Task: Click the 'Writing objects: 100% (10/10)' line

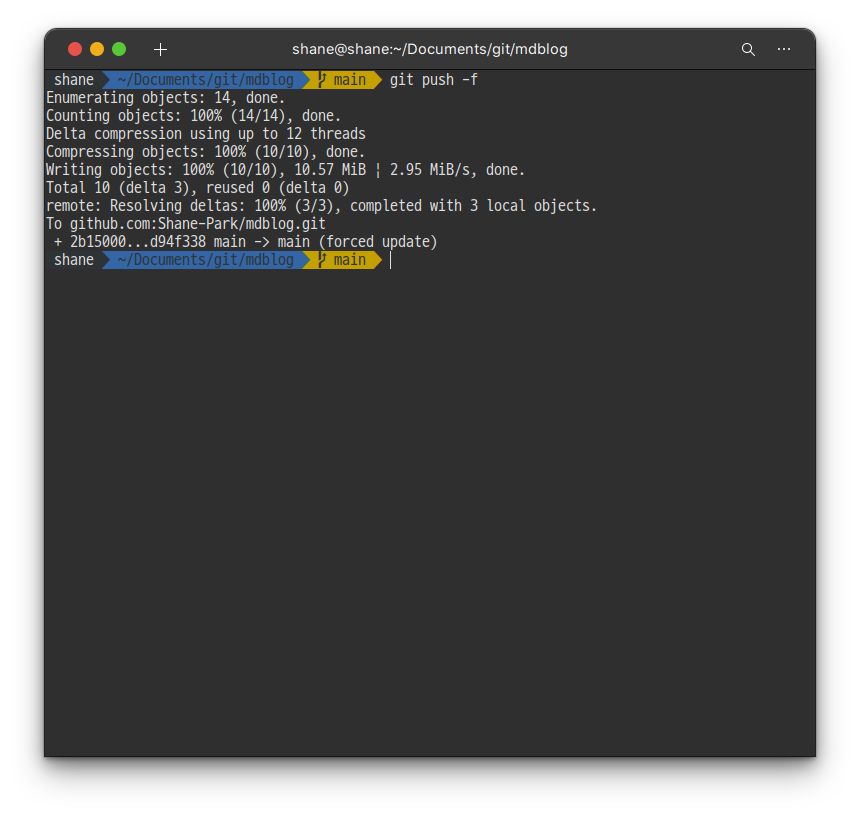Action: point(285,170)
